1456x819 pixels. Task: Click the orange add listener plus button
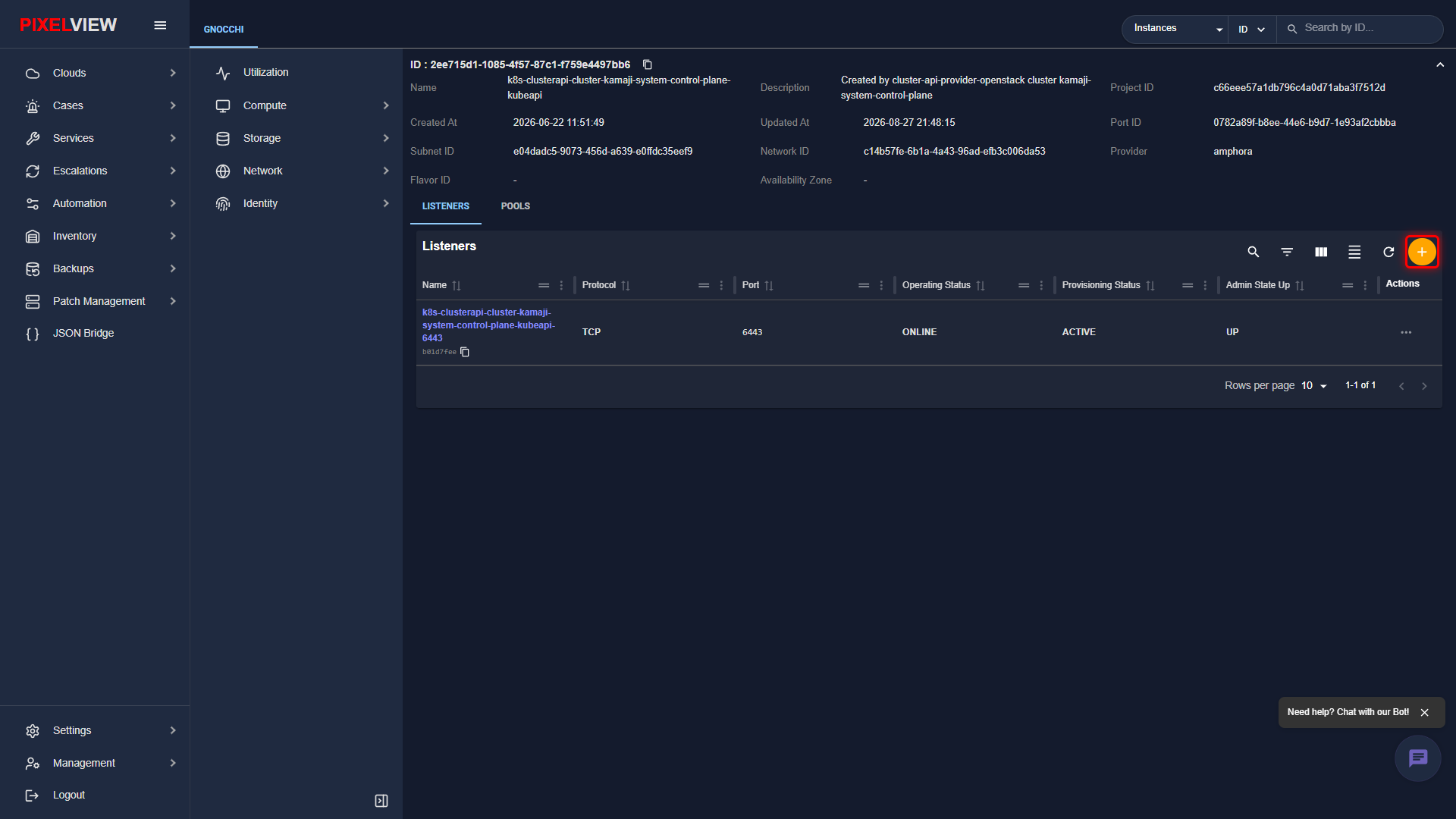click(x=1421, y=252)
